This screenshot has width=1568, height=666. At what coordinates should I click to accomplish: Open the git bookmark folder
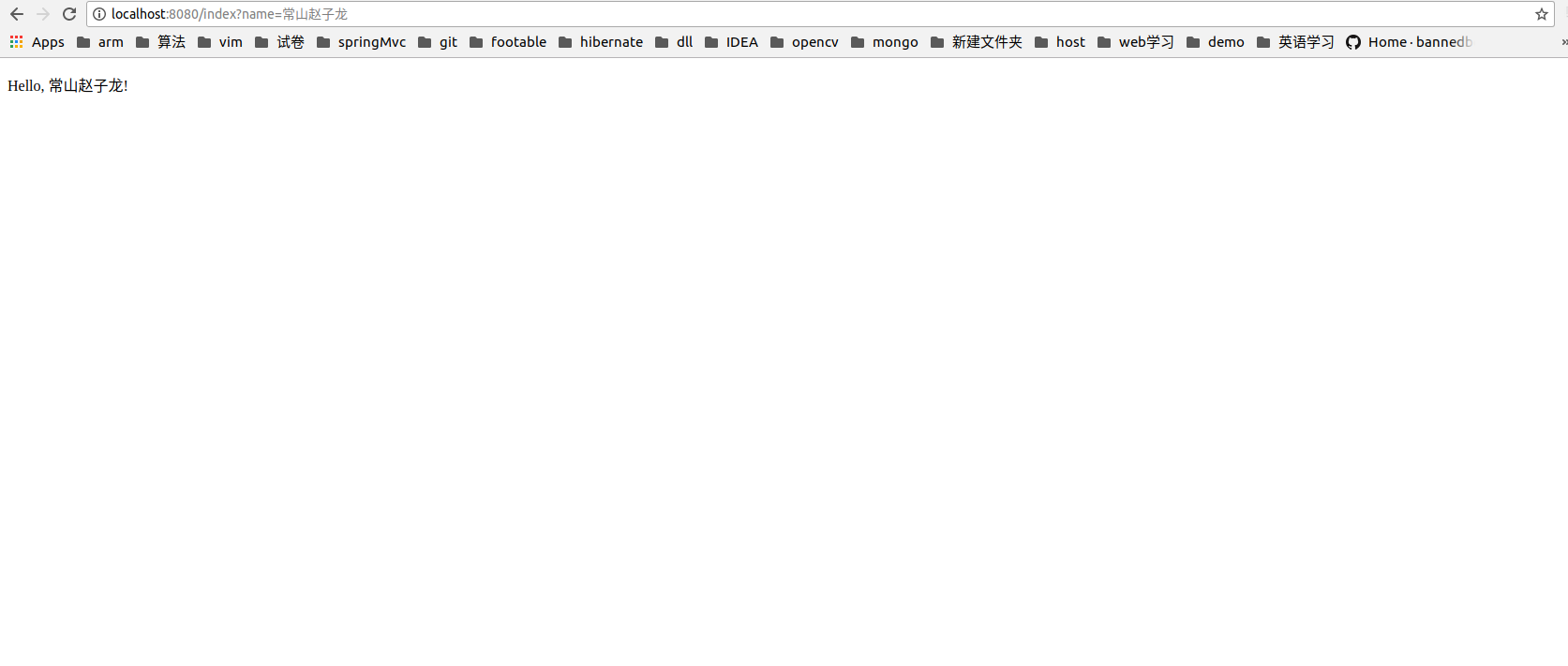click(x=438, y=42)
